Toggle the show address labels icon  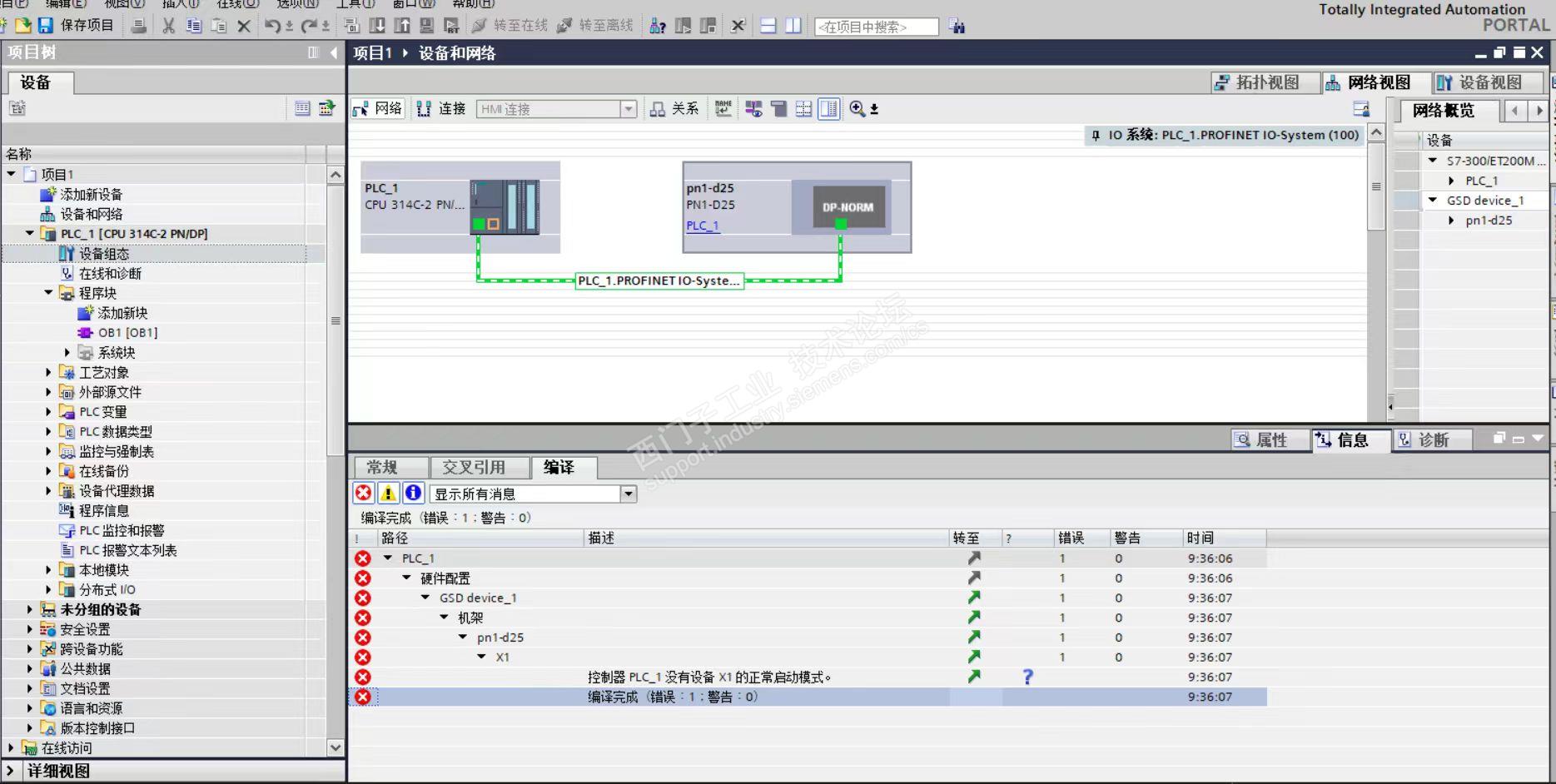[779, 109]
